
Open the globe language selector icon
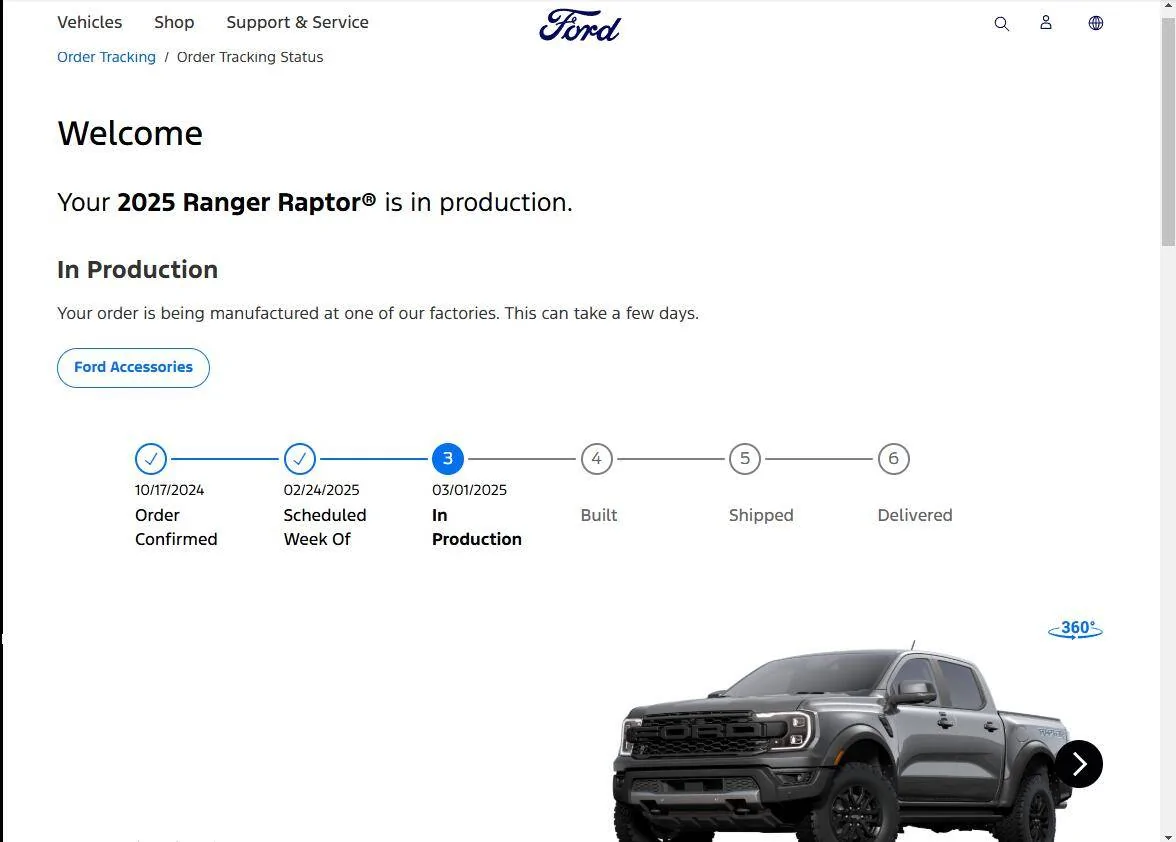(1096, 23)
